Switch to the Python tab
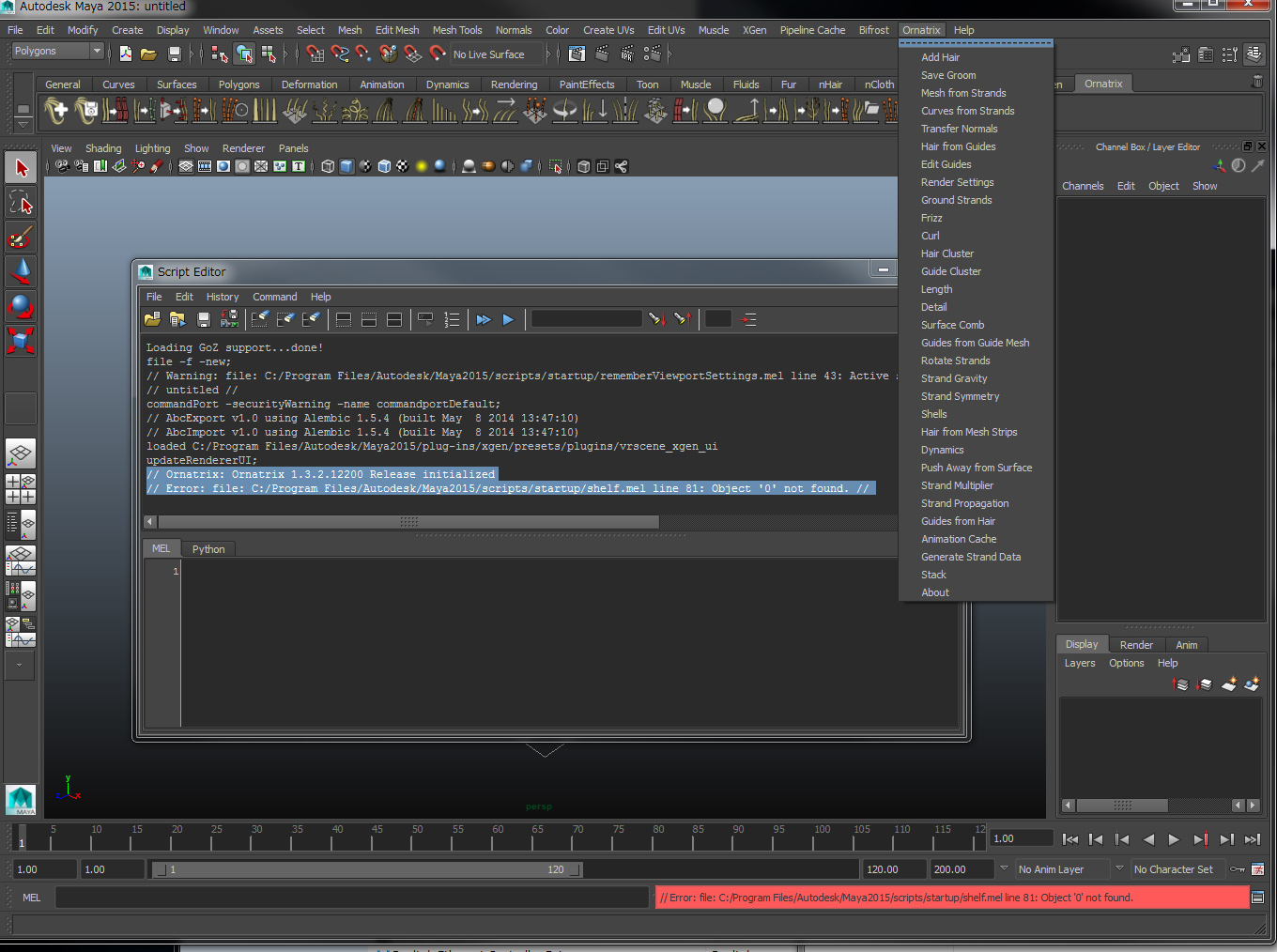Image resolution: width=1277 pixels, height=952 pixels. 208,549
